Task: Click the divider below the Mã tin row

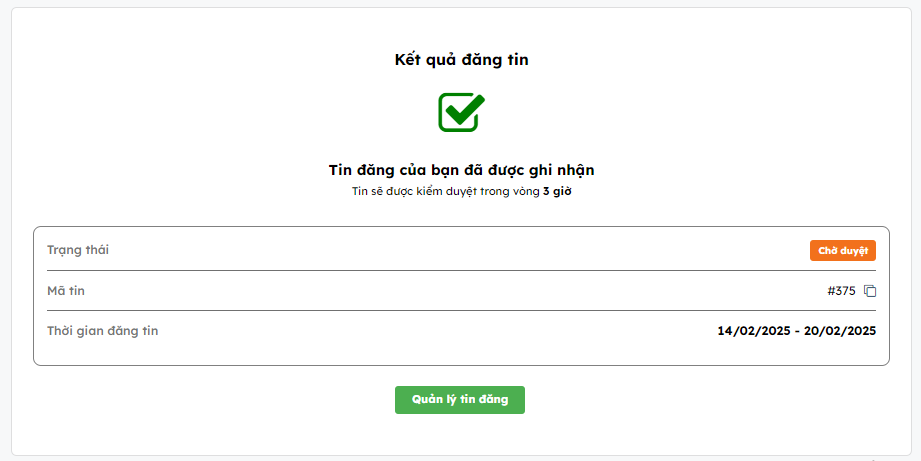Action: pos(461,310)
